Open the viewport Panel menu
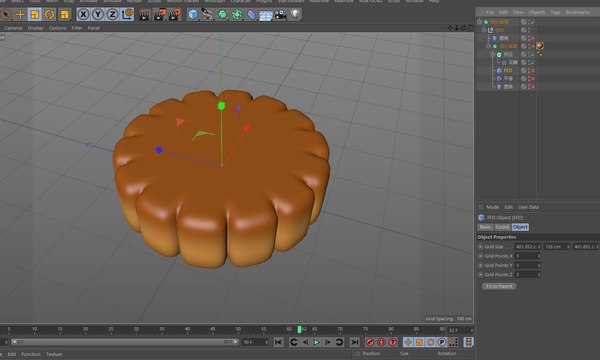This screenshot has width=600, height=360. pos(94,28)
